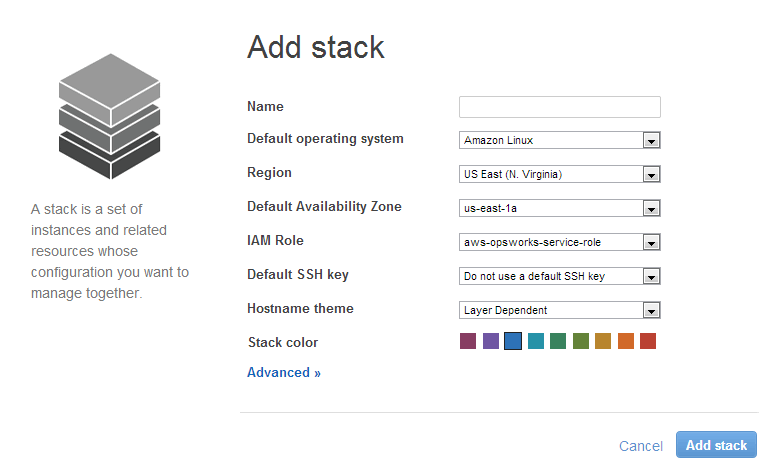Select the blue stack color swatch
Screen dimensions: 765x468
tap(513, 341)
